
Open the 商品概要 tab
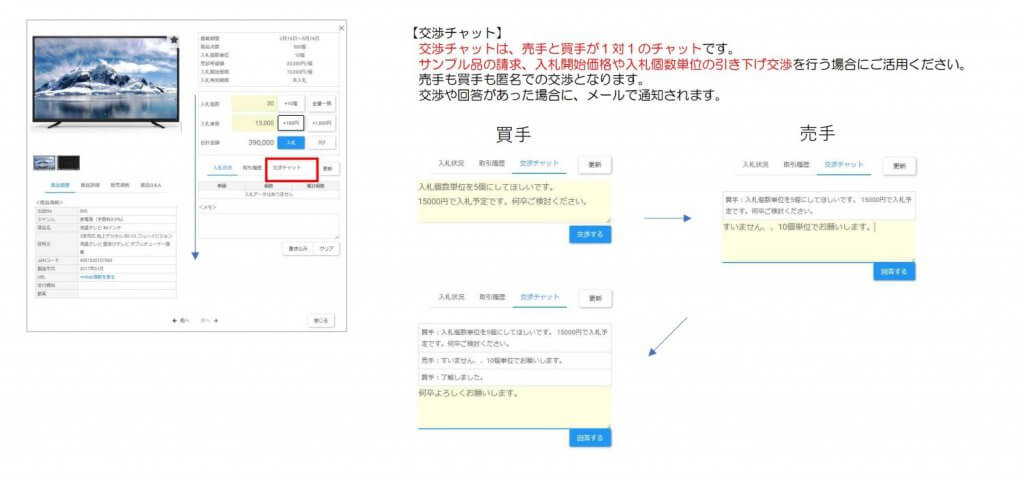[60, 186]
